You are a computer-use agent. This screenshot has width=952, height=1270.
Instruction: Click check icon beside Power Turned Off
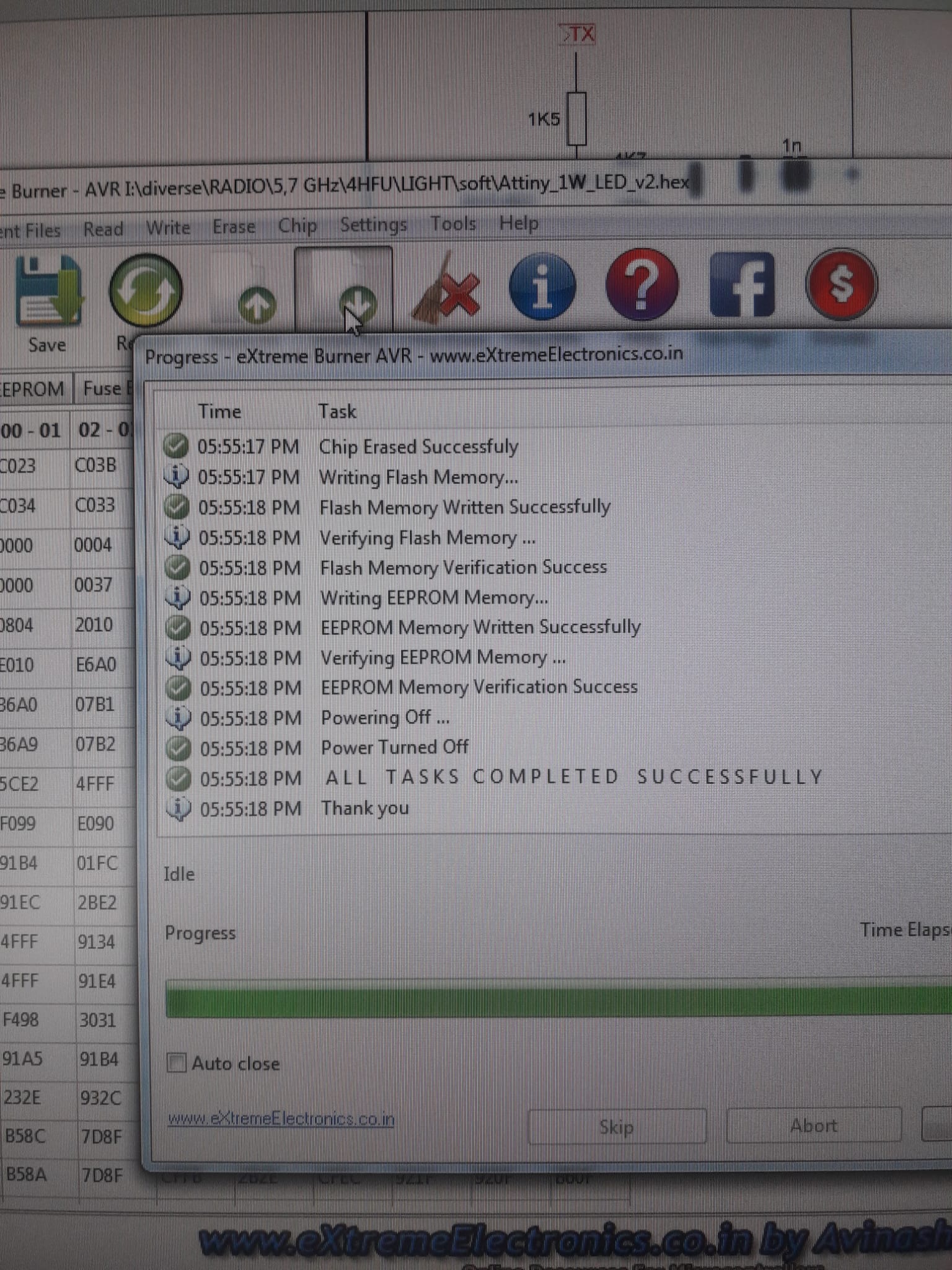coord(178,748)
